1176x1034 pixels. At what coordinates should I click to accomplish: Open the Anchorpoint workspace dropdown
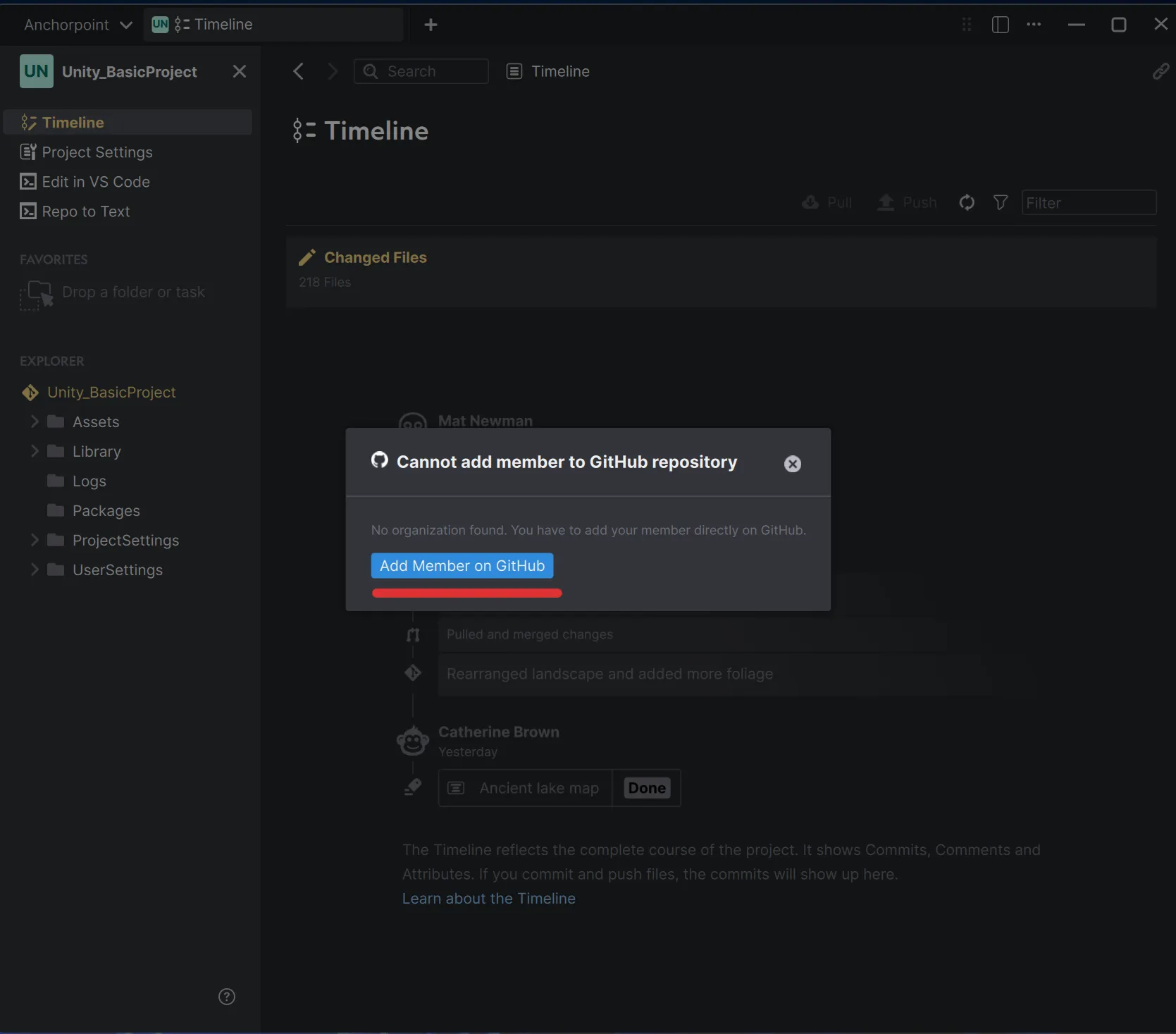coord(77,24)
